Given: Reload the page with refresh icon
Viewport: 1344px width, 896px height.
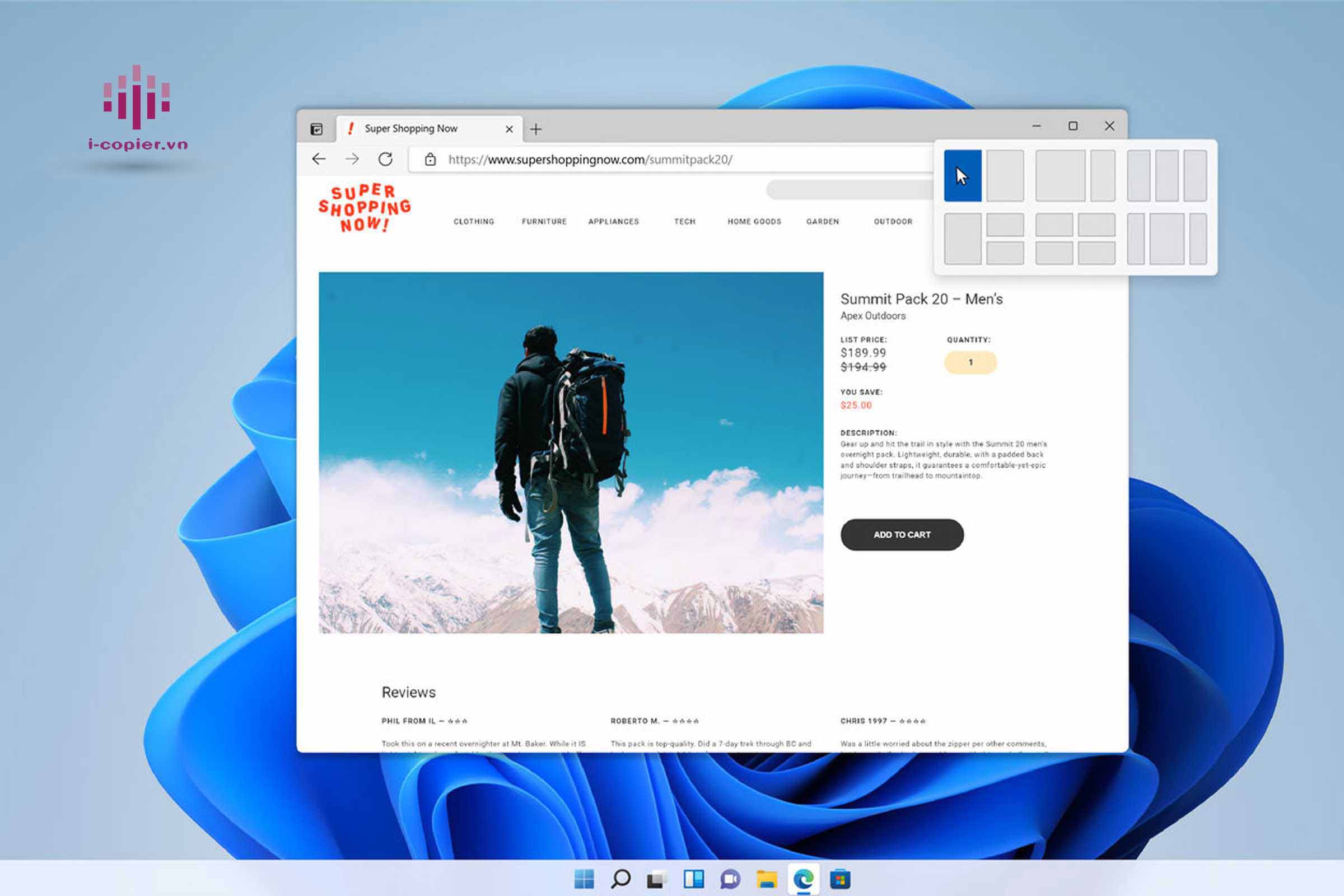Looking at the screenshot, I should [385, 159].
